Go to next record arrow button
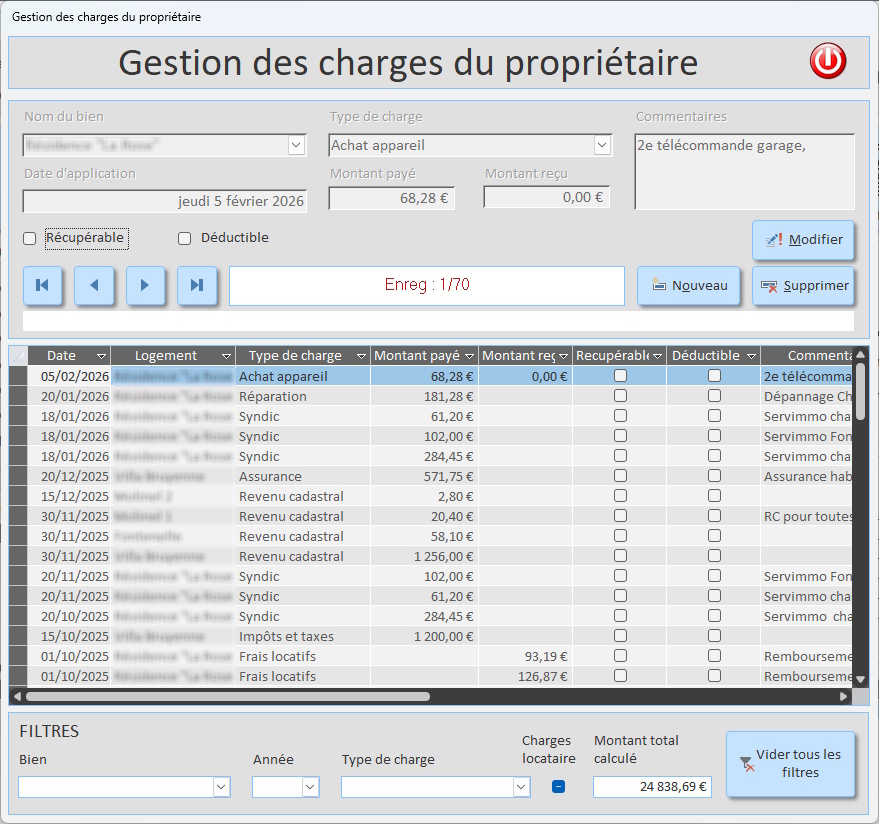The height and width of the screenshot is (824, 879). click(x=146, y=285)
